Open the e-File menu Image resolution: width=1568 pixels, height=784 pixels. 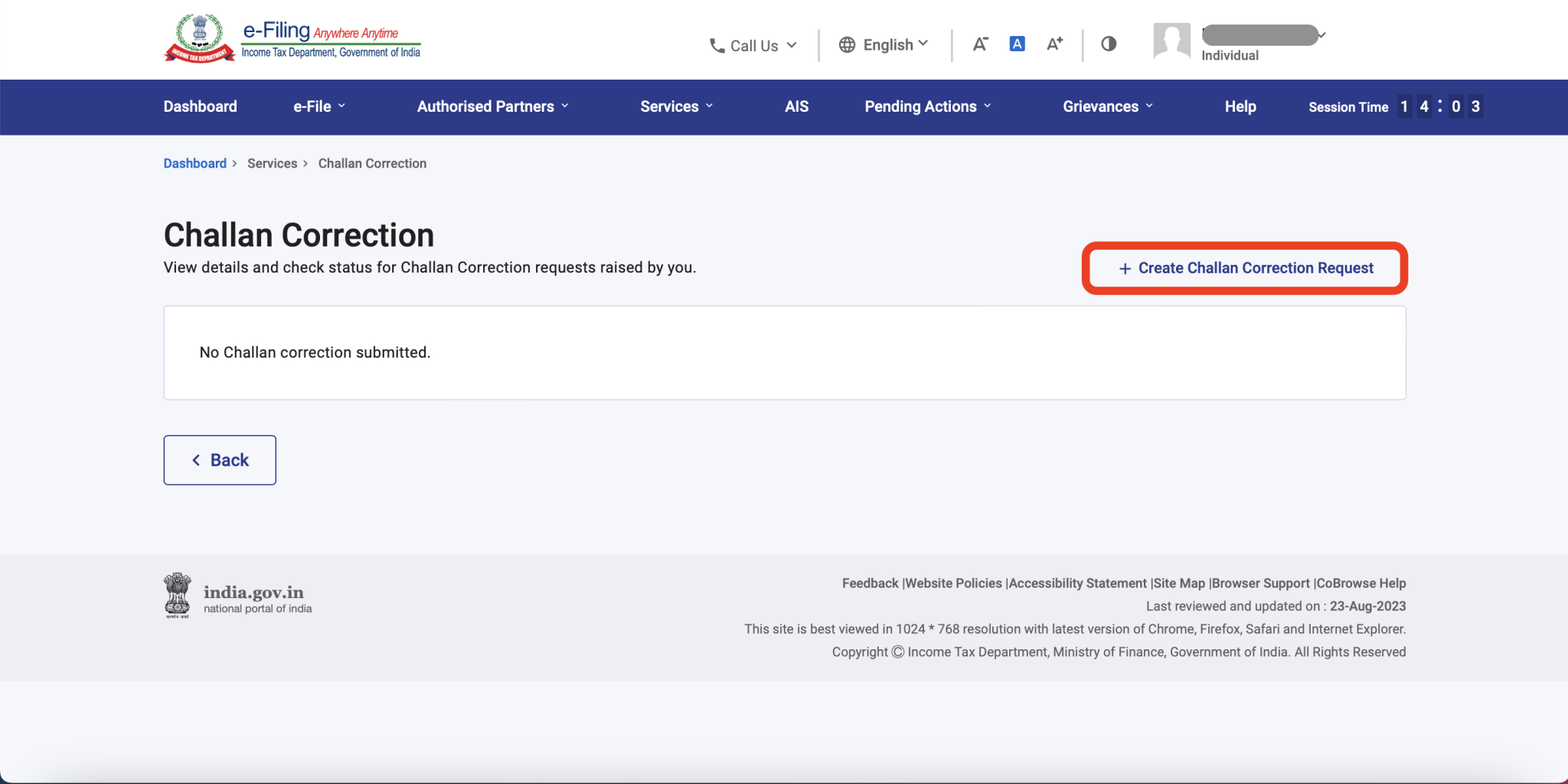click(x=319, y=106)
